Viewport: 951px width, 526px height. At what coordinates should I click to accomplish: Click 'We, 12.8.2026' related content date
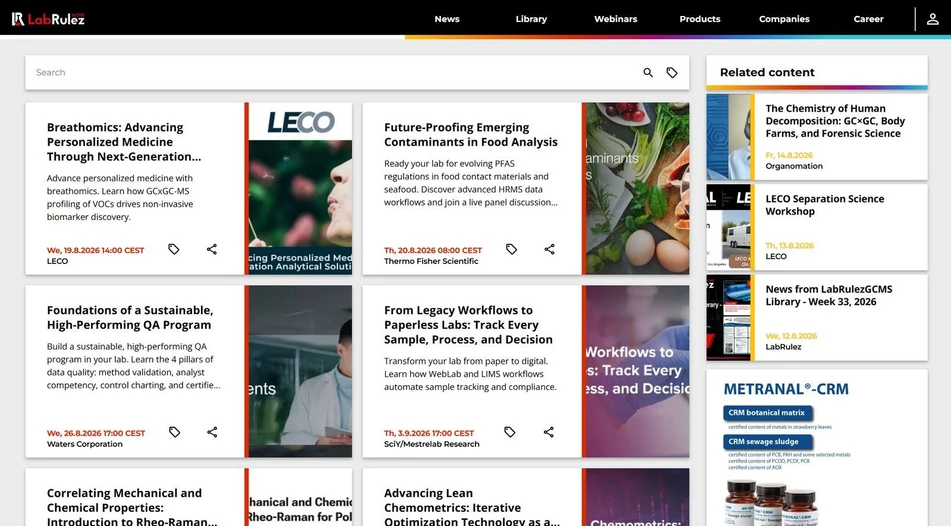791,336
